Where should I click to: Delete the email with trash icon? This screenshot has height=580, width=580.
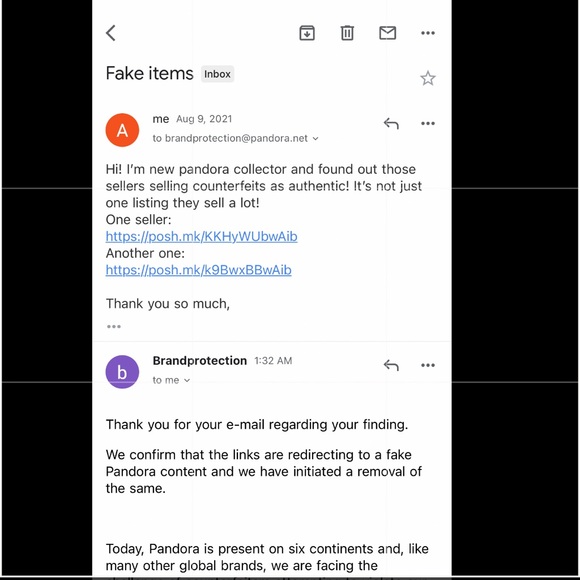[347, 33]
